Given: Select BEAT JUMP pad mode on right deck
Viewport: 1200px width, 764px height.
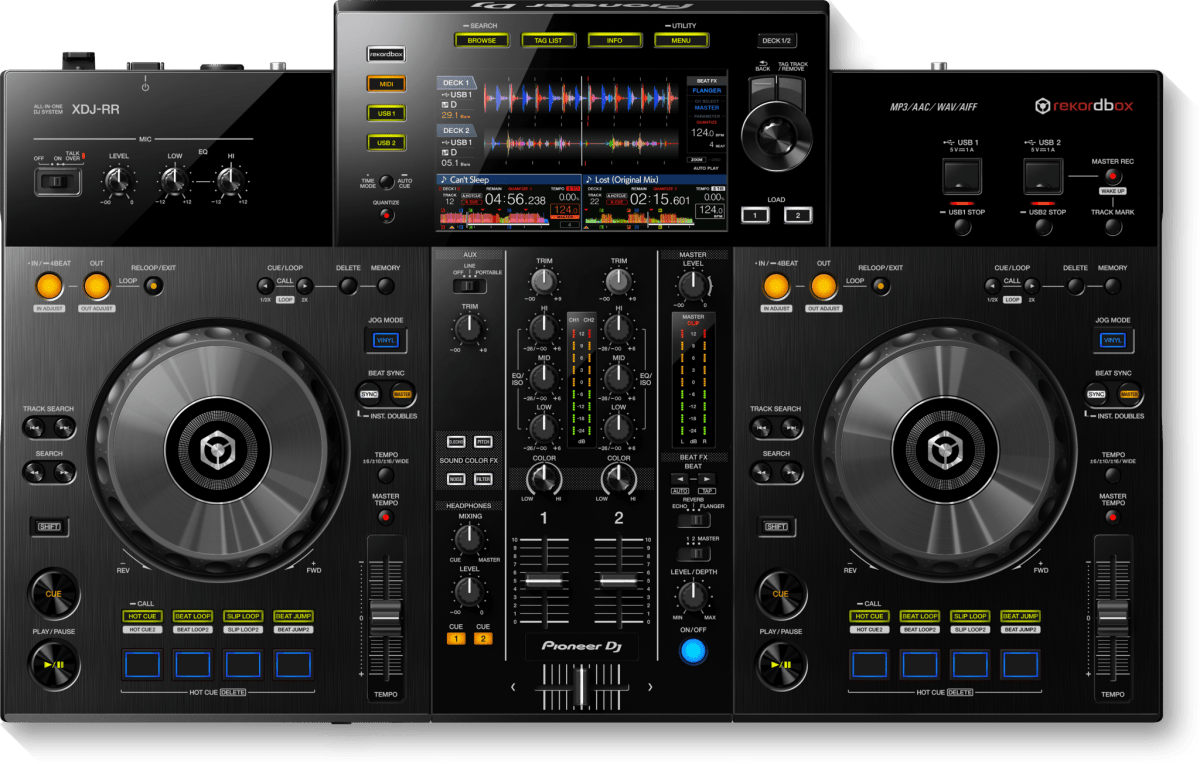Looking at the screenshot, I should [x=1019, y=617].
